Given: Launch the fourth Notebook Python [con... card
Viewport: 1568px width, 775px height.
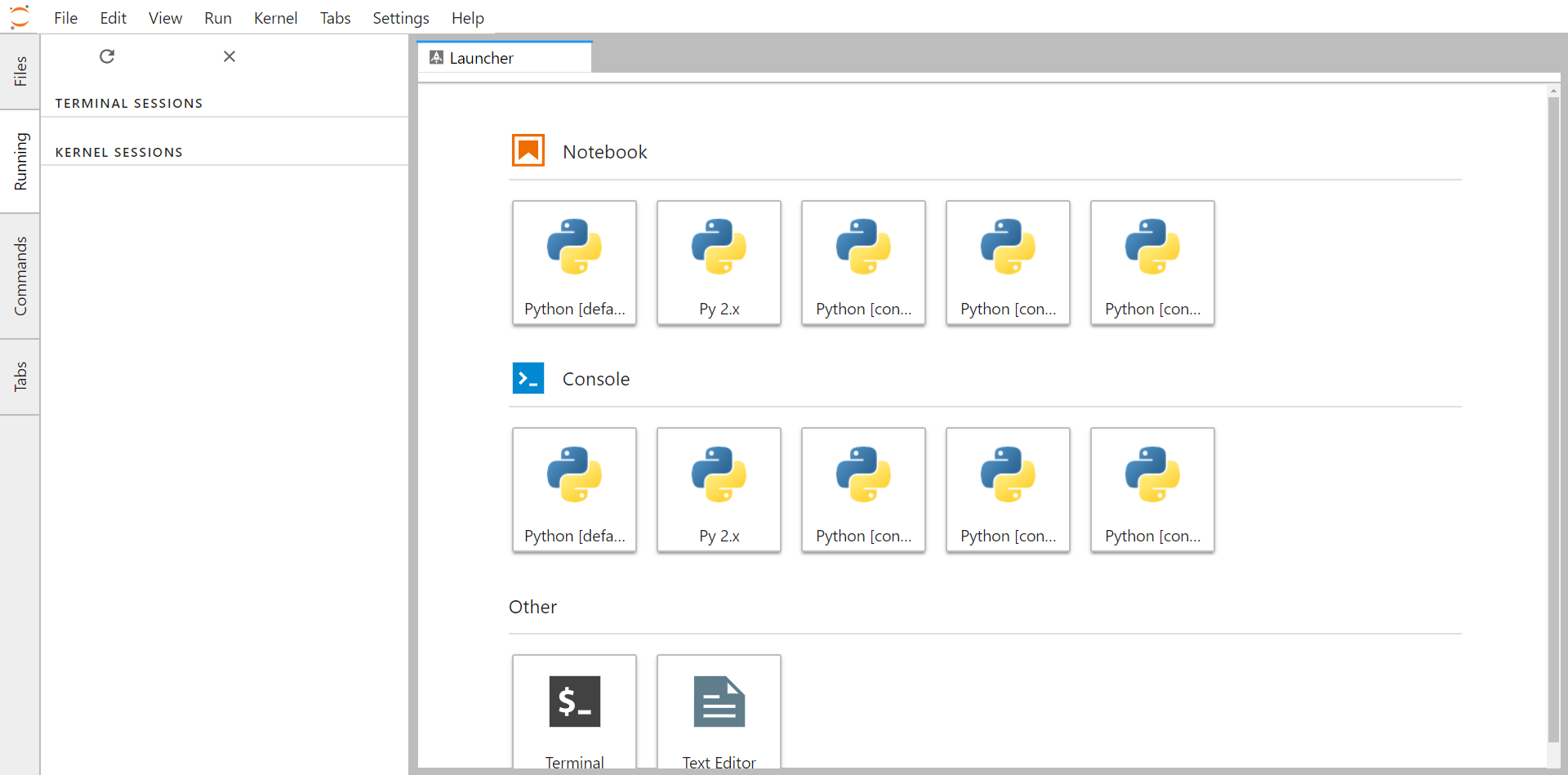Looking at the screenshot, I should (x=1008, y=263).
